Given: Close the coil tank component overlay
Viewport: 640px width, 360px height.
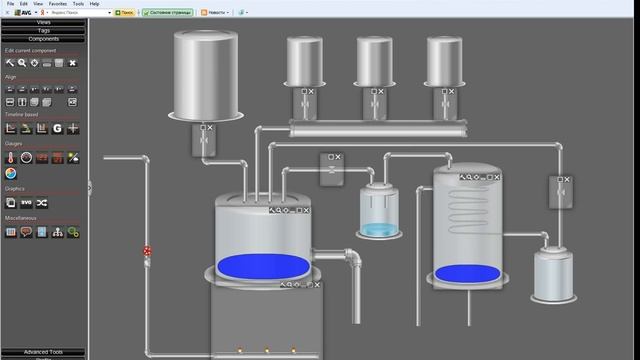Looking at the screenshot, I should [x=497, y=177].
